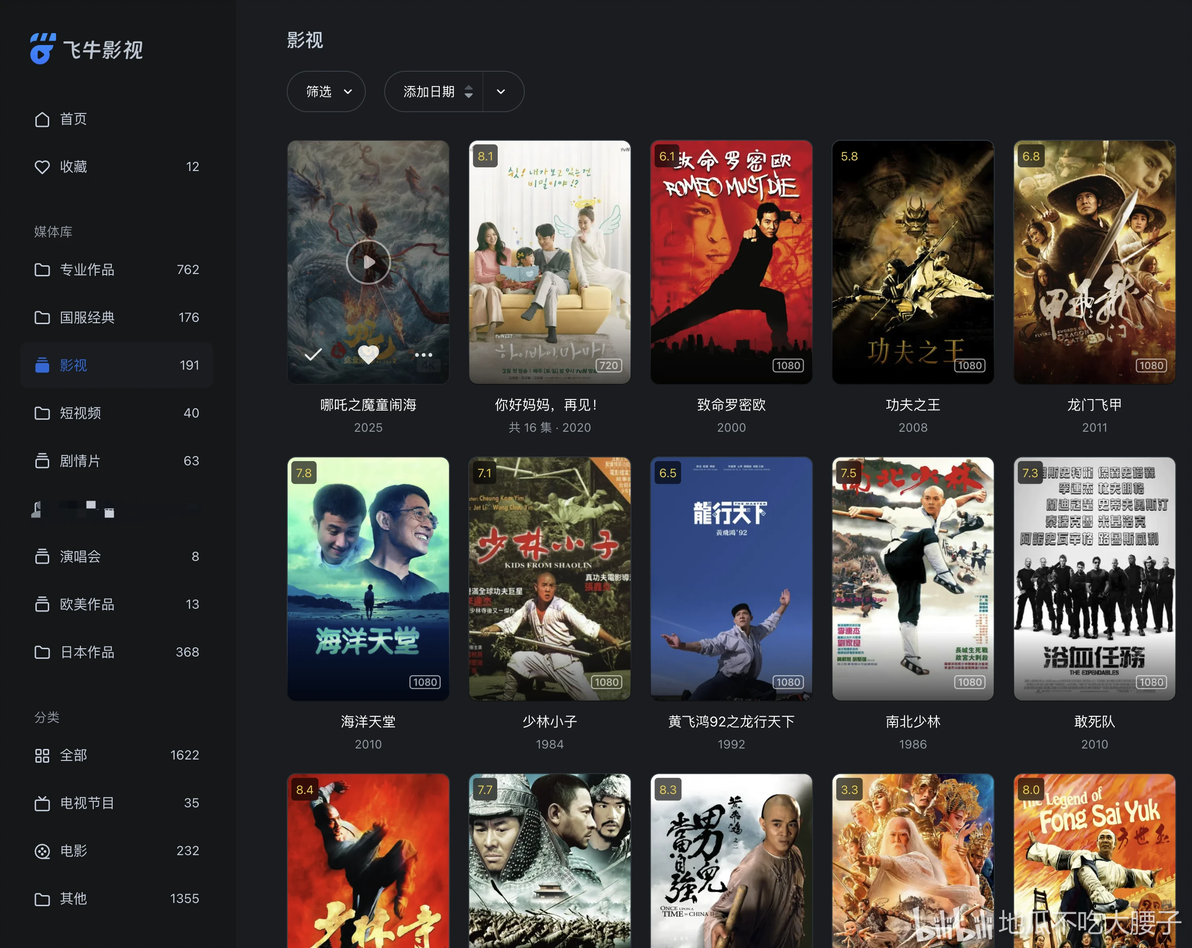Open 收藏 favorites heart icon
The width and height of the screenshot is (1192, 948).
pos(42,167)
